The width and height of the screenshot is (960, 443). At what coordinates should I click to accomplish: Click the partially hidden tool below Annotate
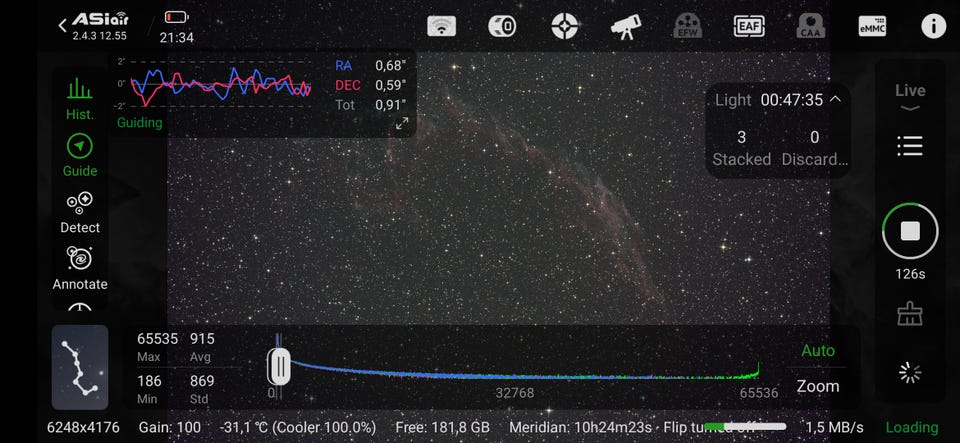(80, 308)
